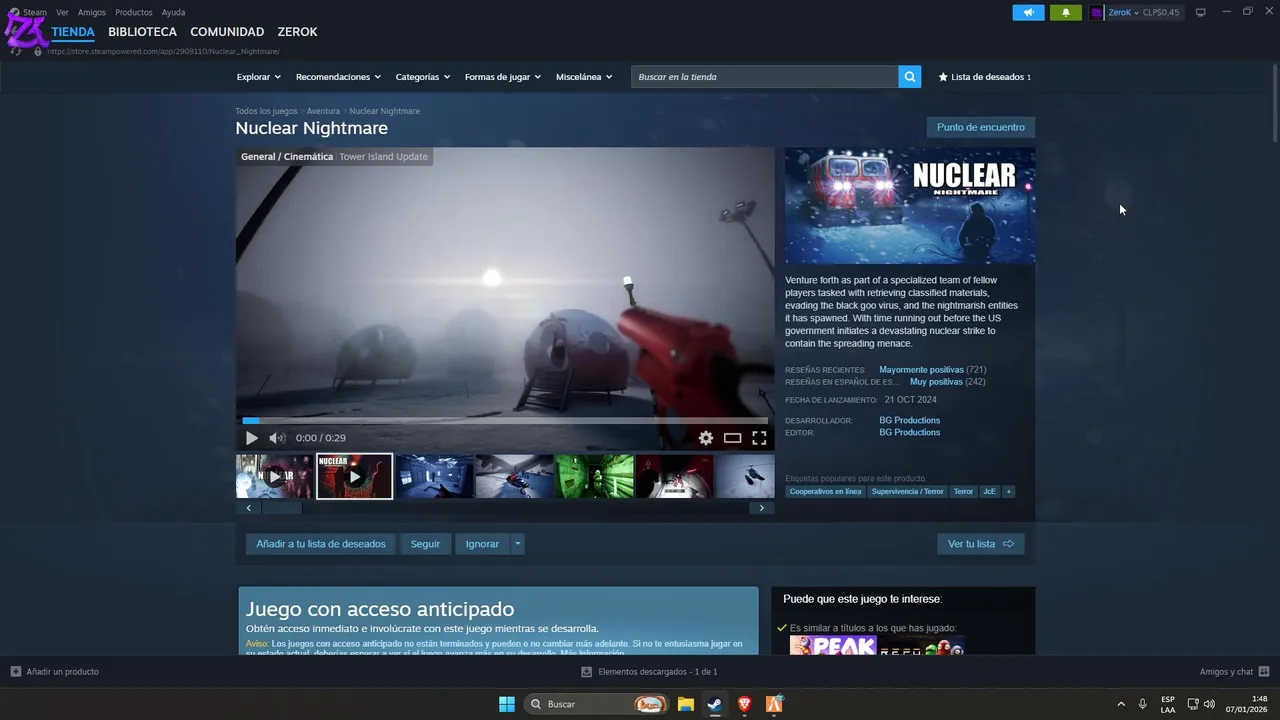Click the store search magnifier button
The width and height of the screenshot is (1280, 720).
click(909, 77)
